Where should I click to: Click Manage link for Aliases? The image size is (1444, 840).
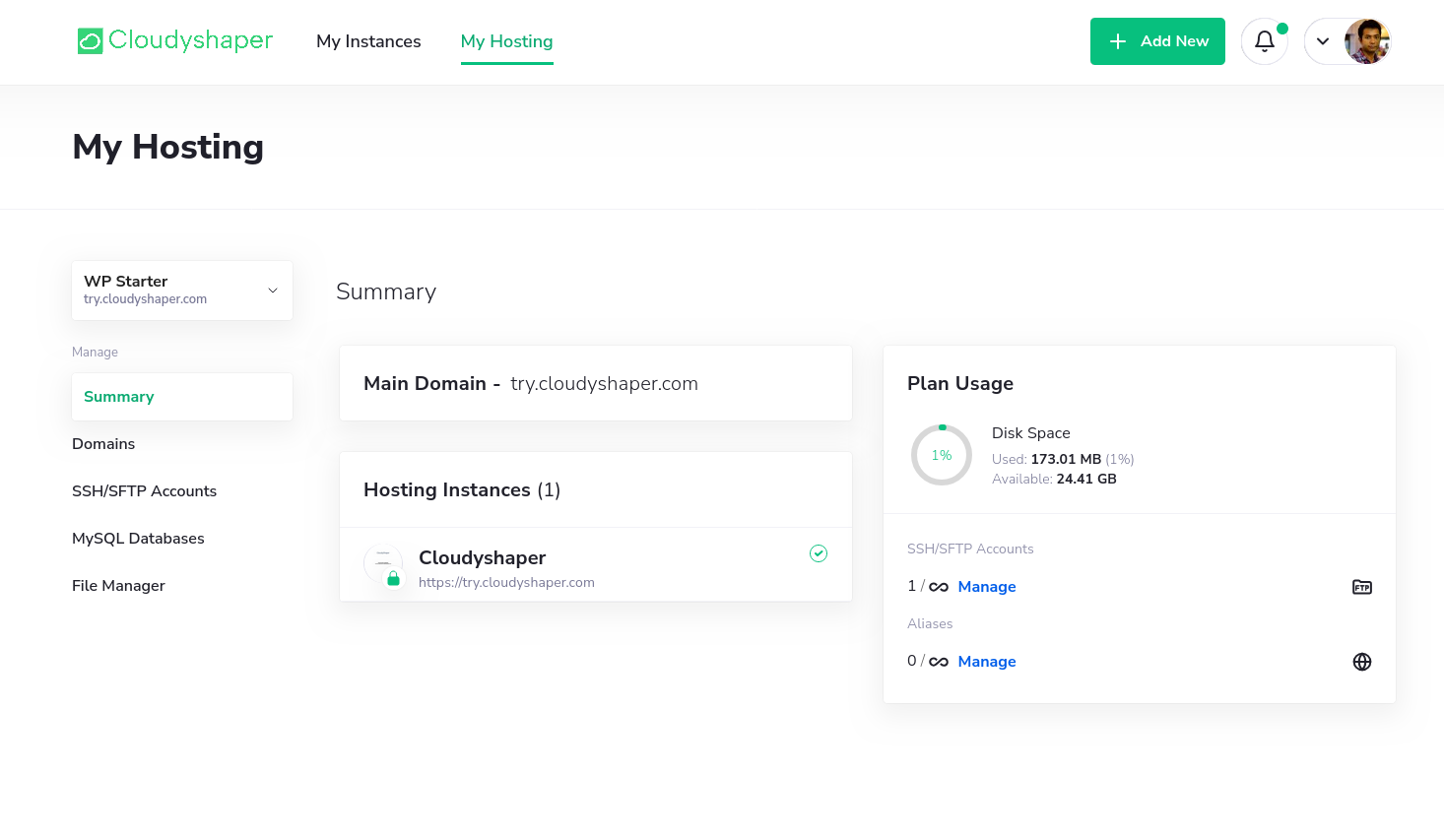click(x=986, y=662)
